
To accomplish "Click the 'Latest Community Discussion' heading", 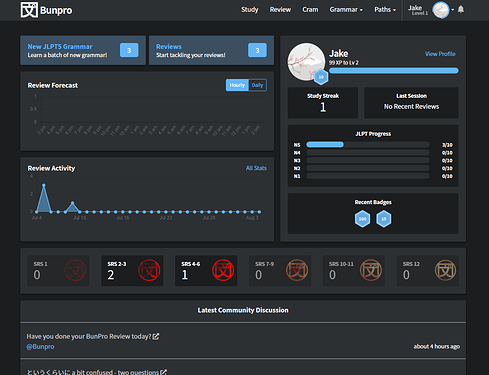I will (x=243, y=310).
